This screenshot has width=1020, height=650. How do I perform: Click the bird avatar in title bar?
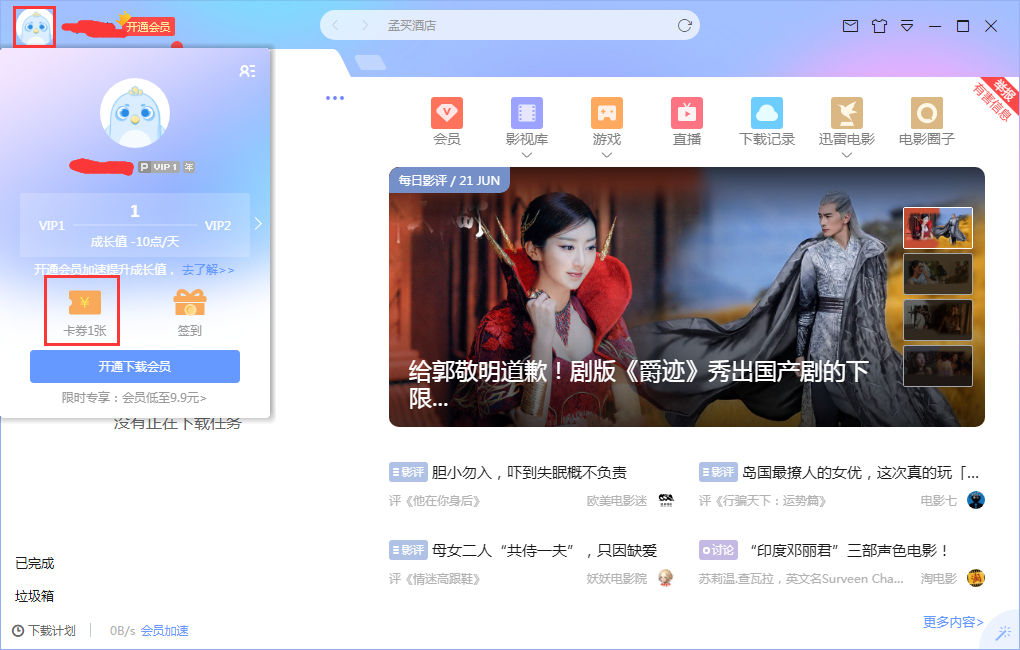[x=34, y=27]
